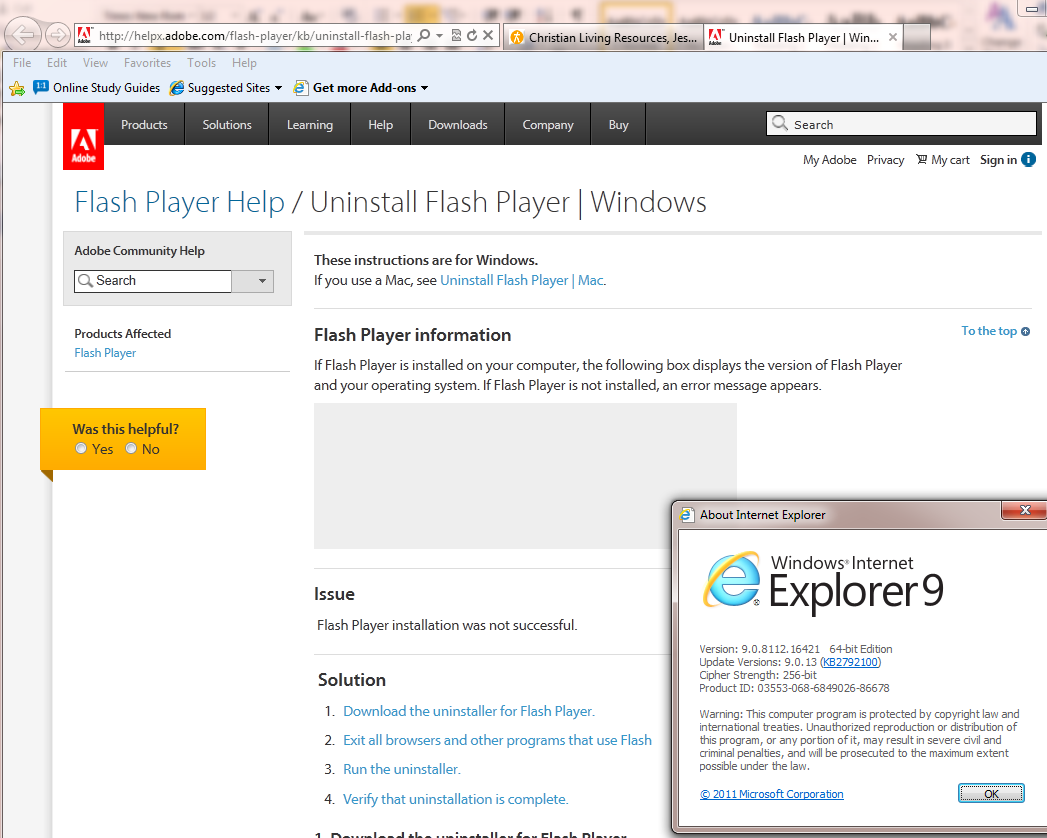1047x838 pixels.
Task: Open the Flash Player link under Products Affected
Action: click(x=105, y=353)
